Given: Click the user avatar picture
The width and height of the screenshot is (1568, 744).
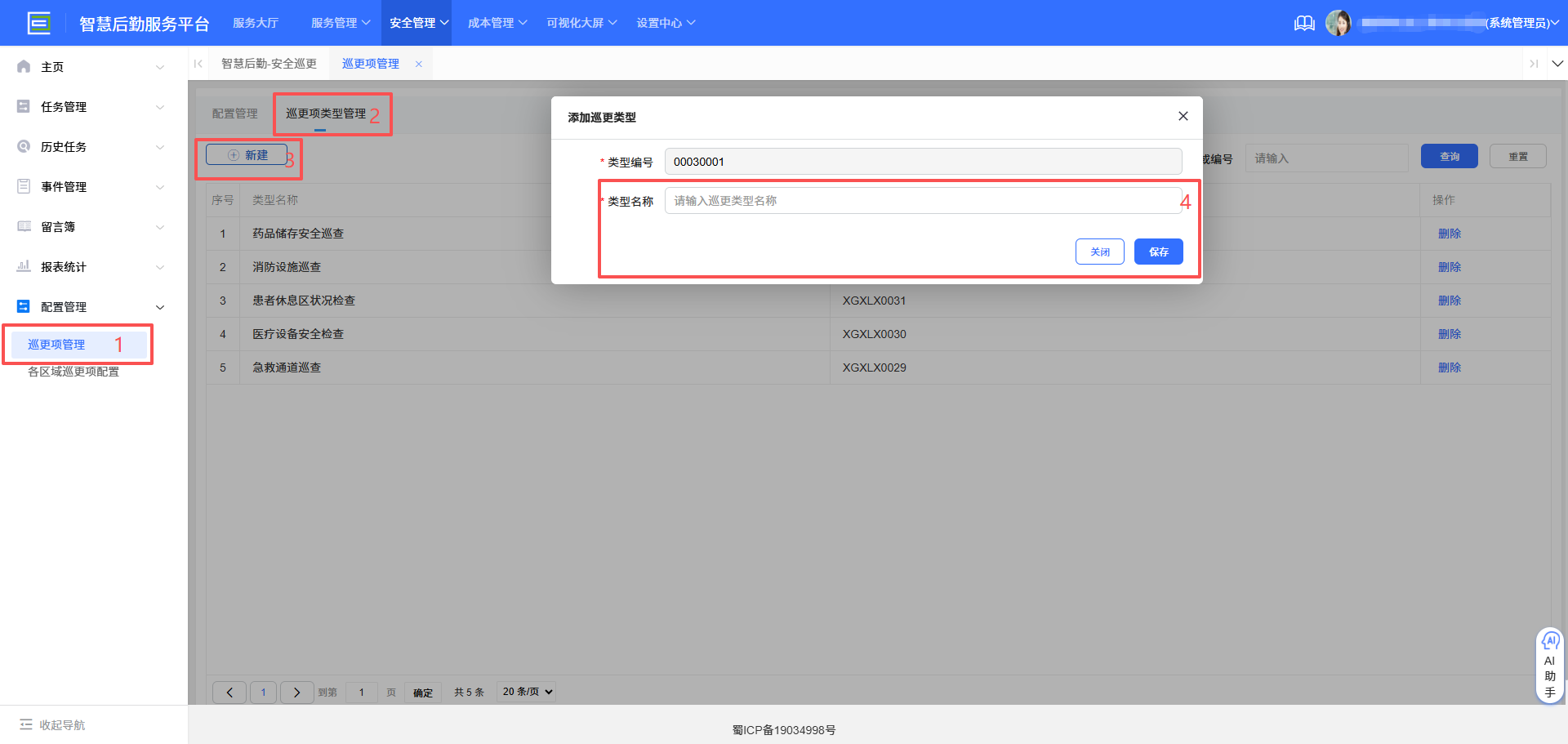Looking at the screenshot, I should (x=1338, y=23).
